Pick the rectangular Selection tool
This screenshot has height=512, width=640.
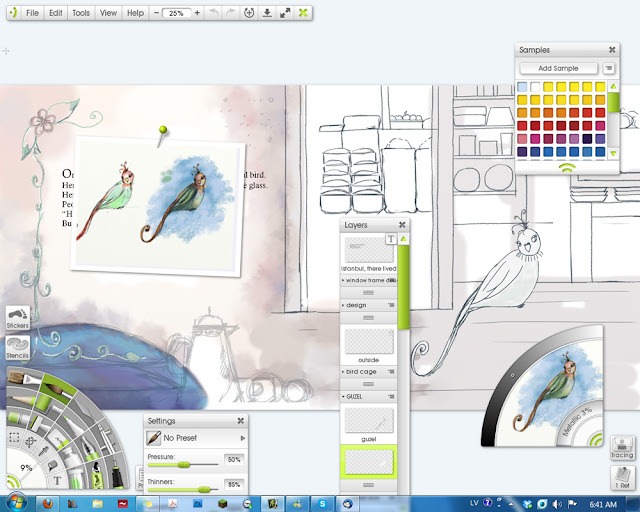pyautogui.click(x=14, y=438)
